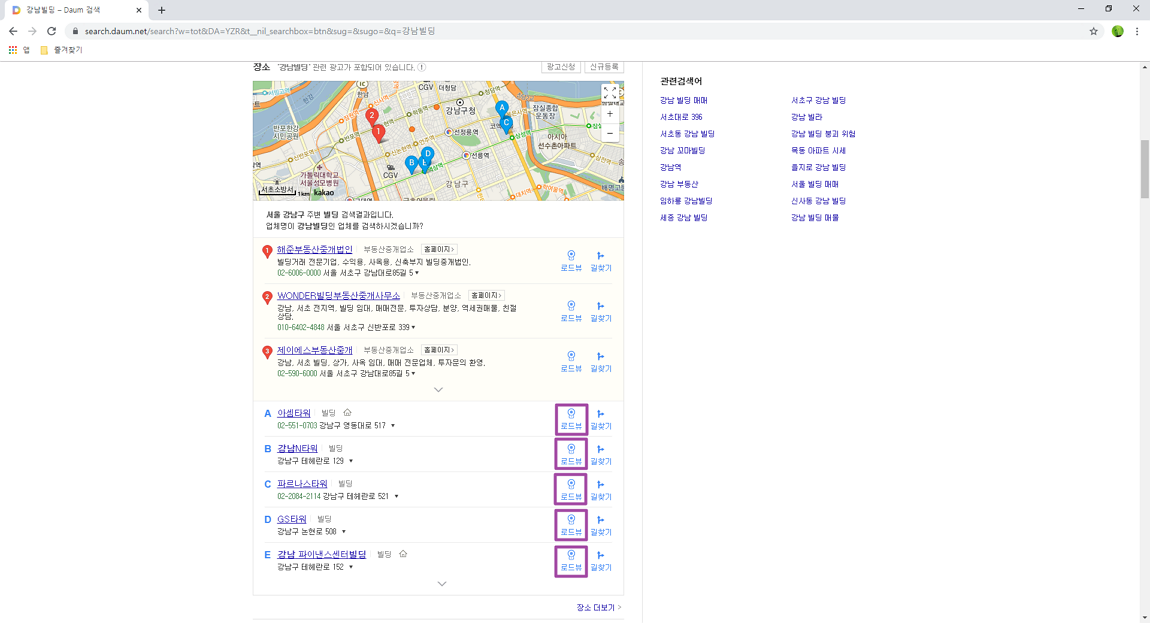Get 길찾기 directions to GS타워
Image resolution: width=1150 pixels, height=623 pixels.
click(x=601, y=525)
